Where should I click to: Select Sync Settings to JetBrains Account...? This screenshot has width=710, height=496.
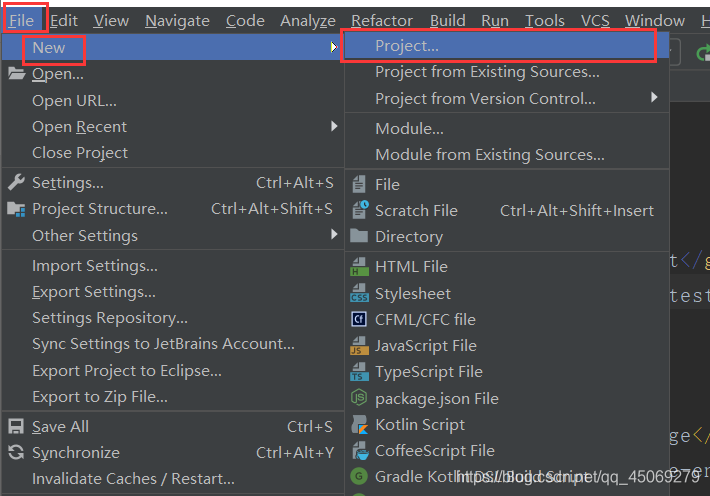click(x=163, y=344)
